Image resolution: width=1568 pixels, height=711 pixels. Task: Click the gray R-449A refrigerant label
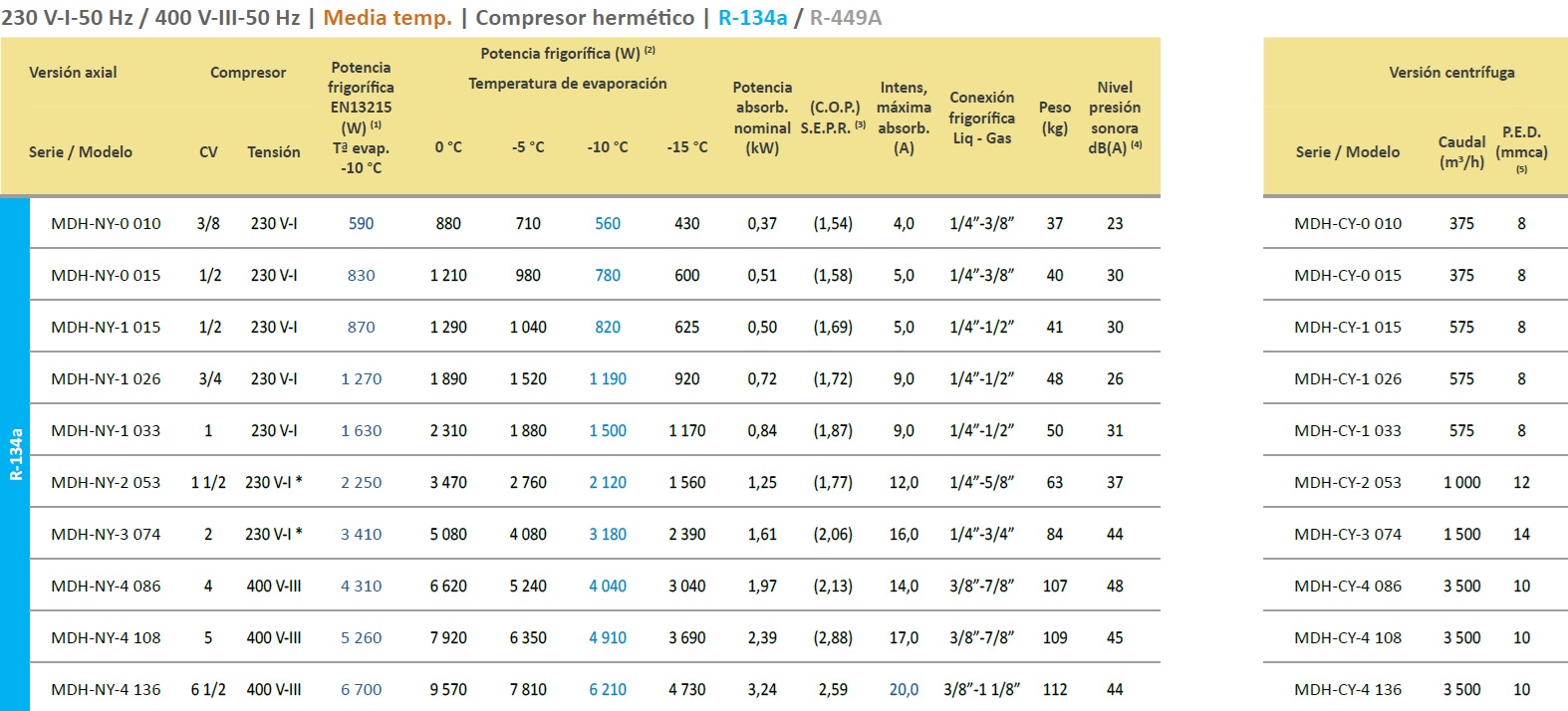pos(845,18)
